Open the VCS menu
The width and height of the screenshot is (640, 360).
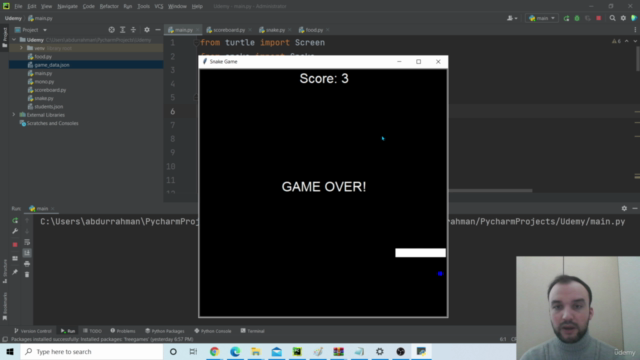(159, 6)
